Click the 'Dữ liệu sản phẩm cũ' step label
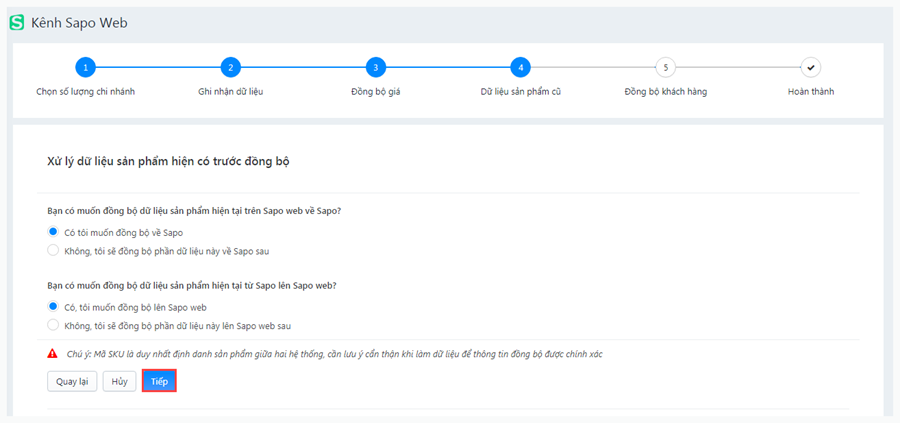Viewport: 900px width, 423px height. [x=521, y=92]
